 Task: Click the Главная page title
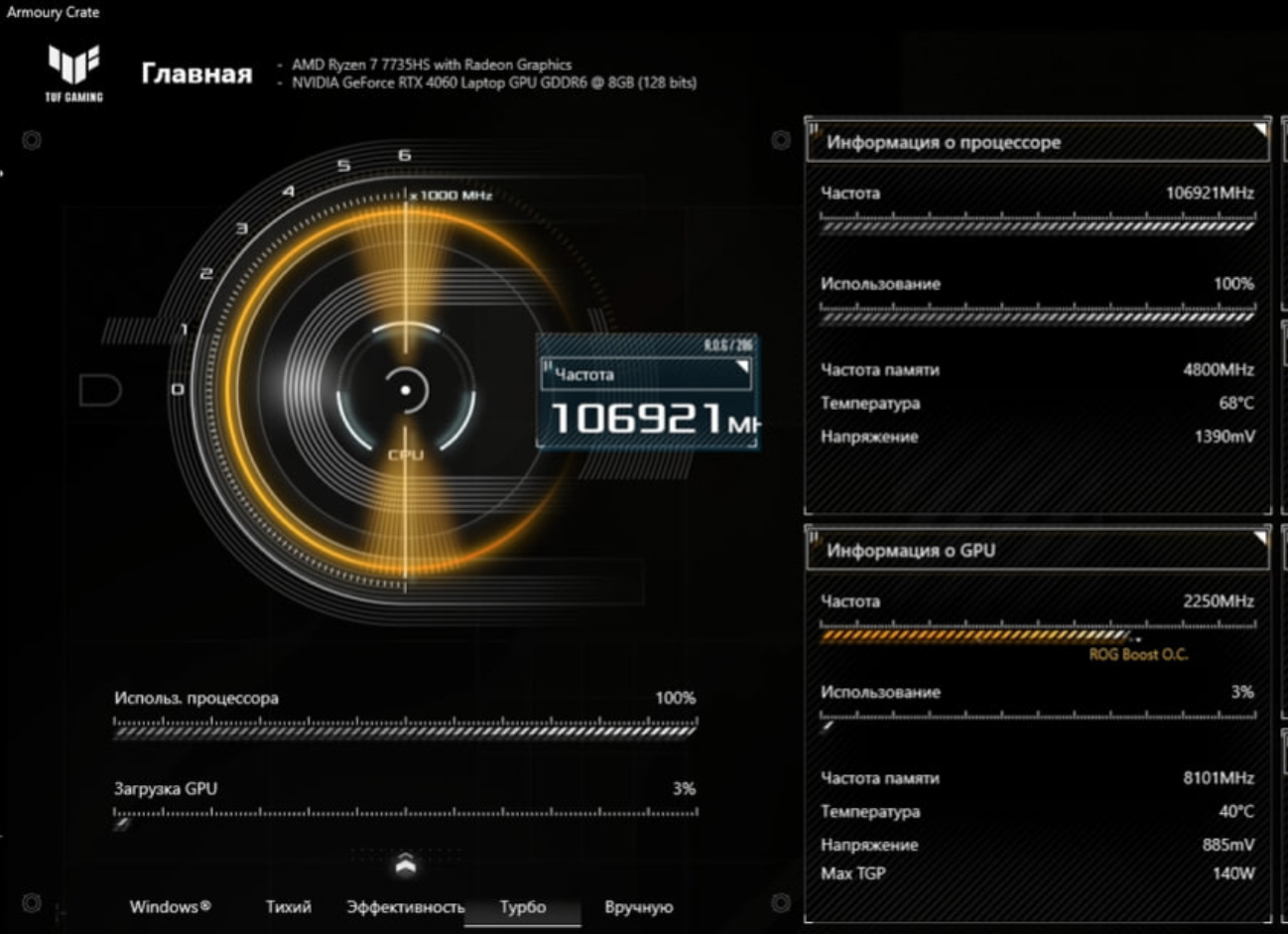pos(196,73)
